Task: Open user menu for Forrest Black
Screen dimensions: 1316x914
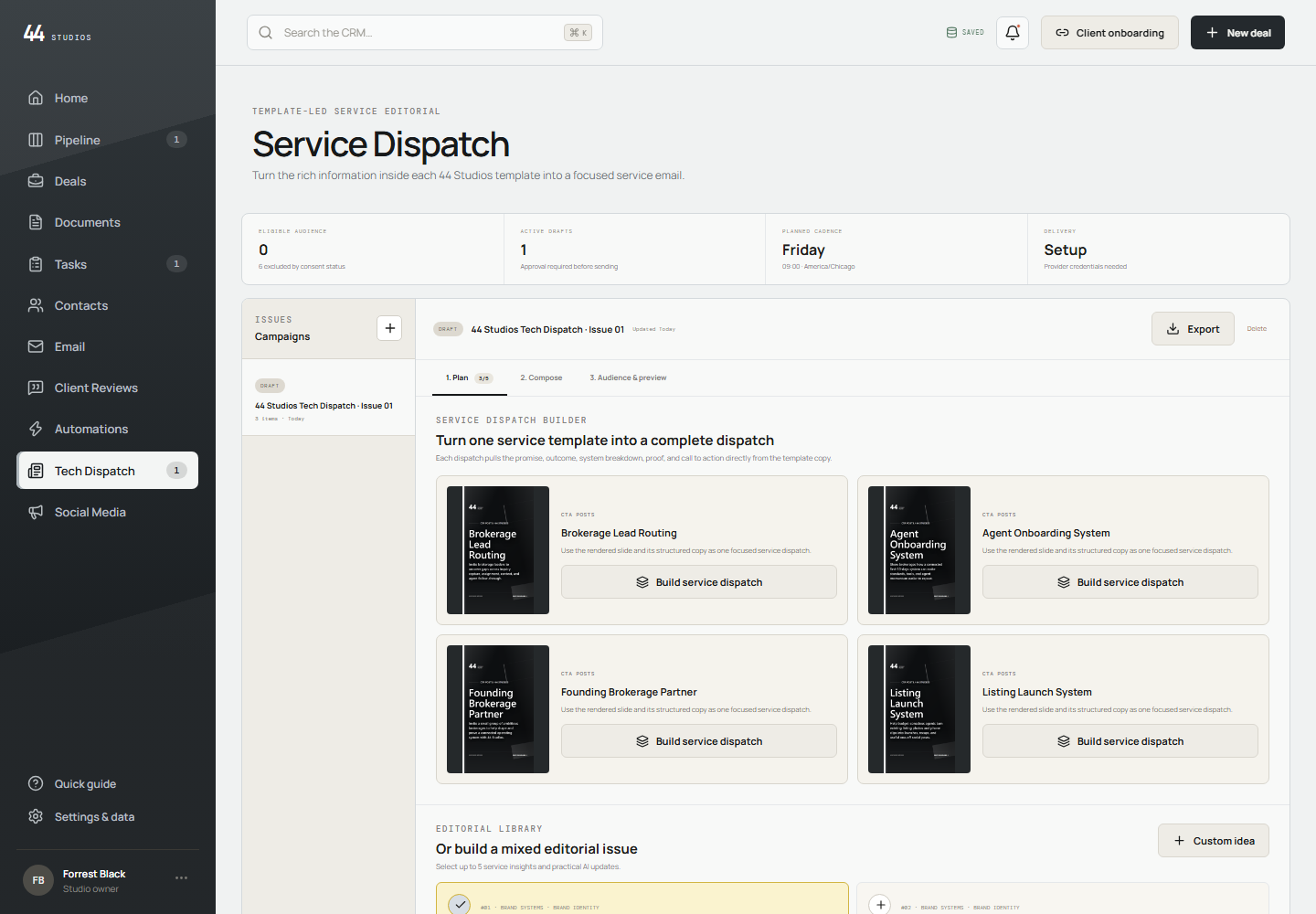Action: click(181, 878)
